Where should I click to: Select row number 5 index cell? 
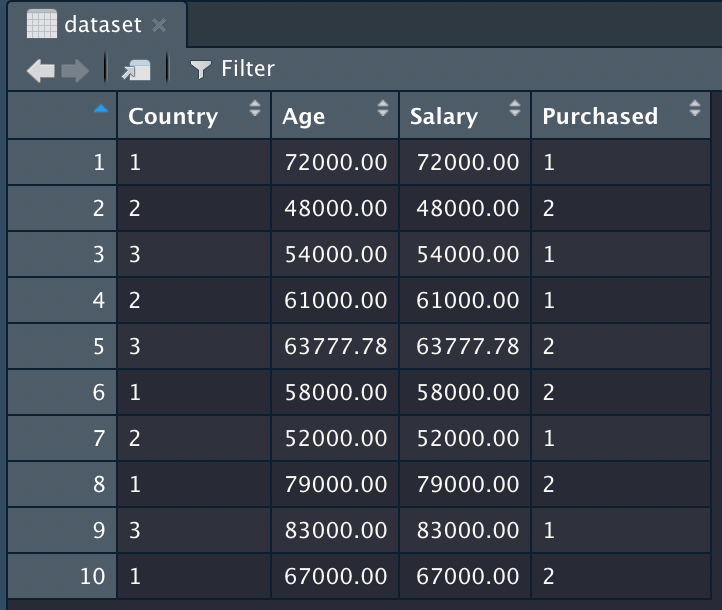62,346
